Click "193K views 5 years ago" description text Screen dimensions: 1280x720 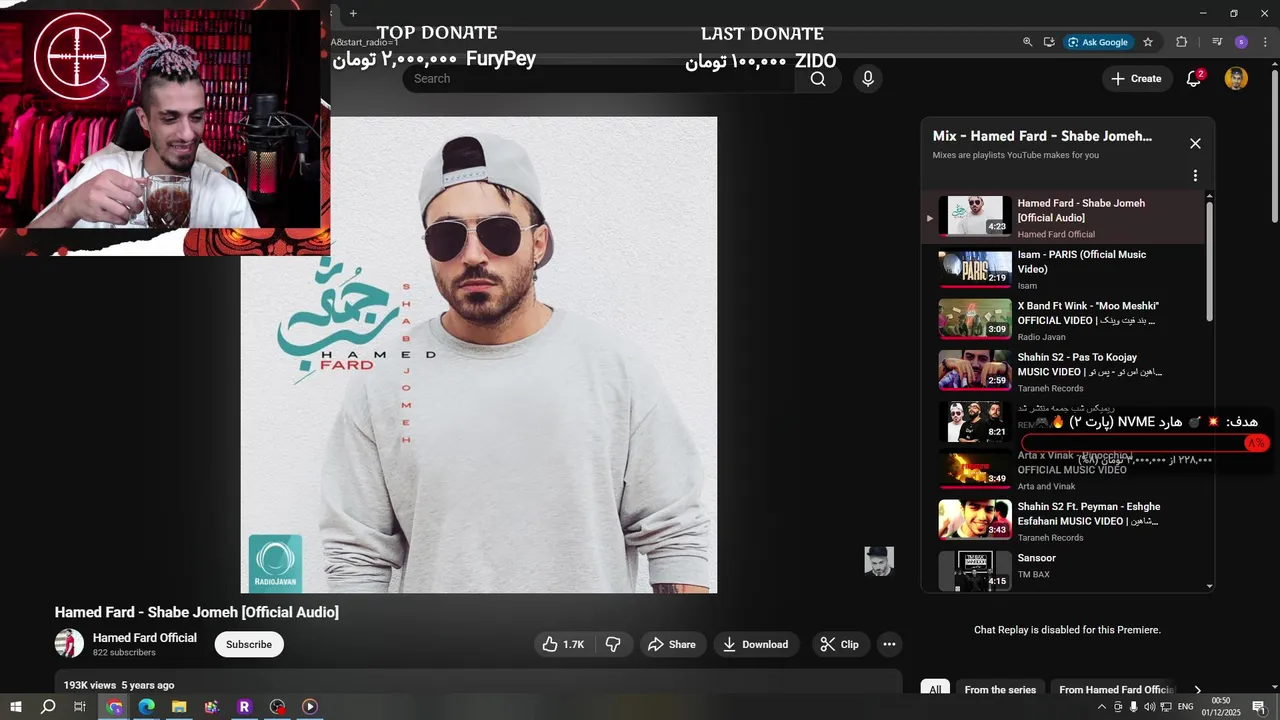[119, 685]
